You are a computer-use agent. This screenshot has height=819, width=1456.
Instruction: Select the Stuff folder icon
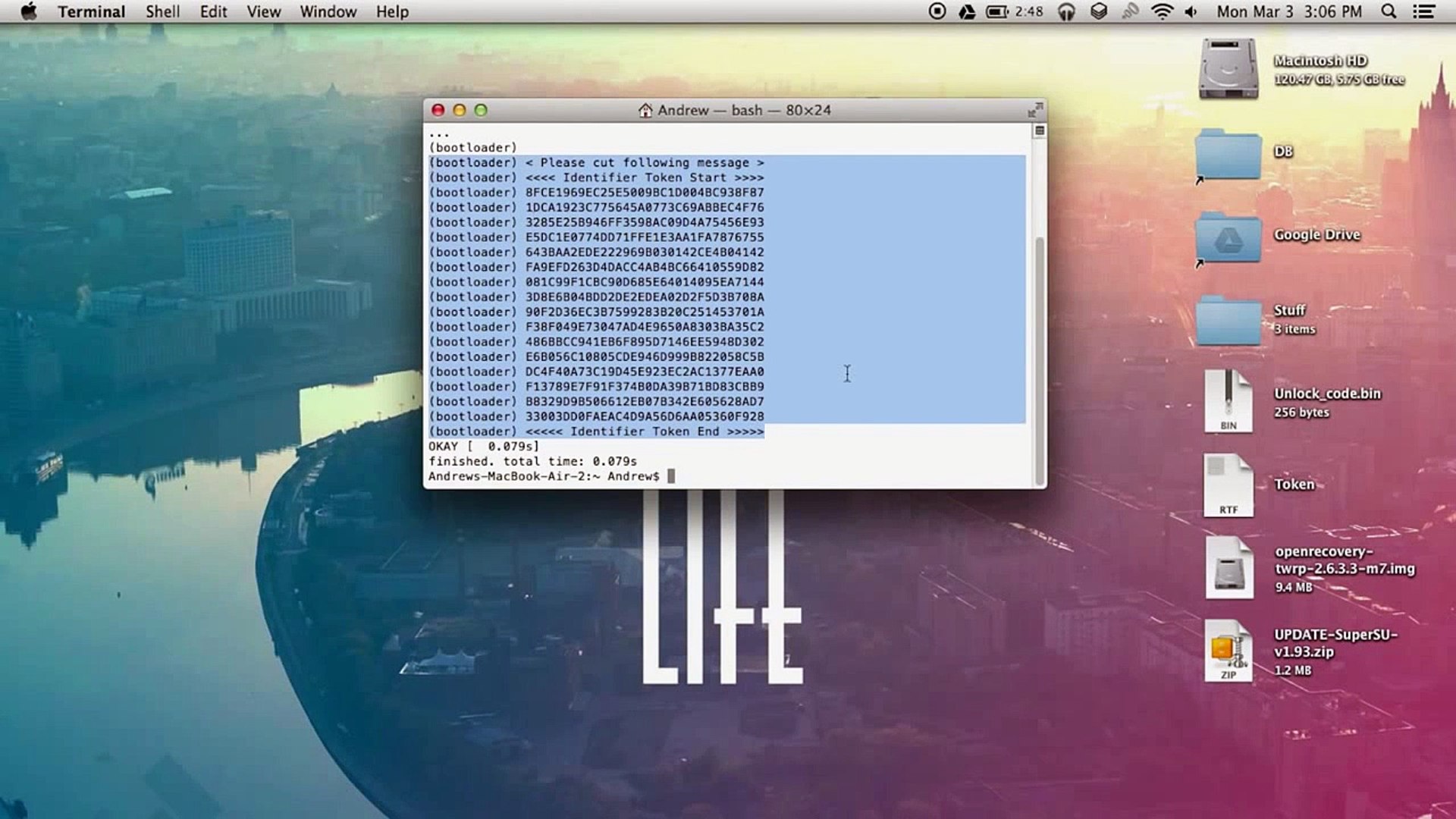1228,321
